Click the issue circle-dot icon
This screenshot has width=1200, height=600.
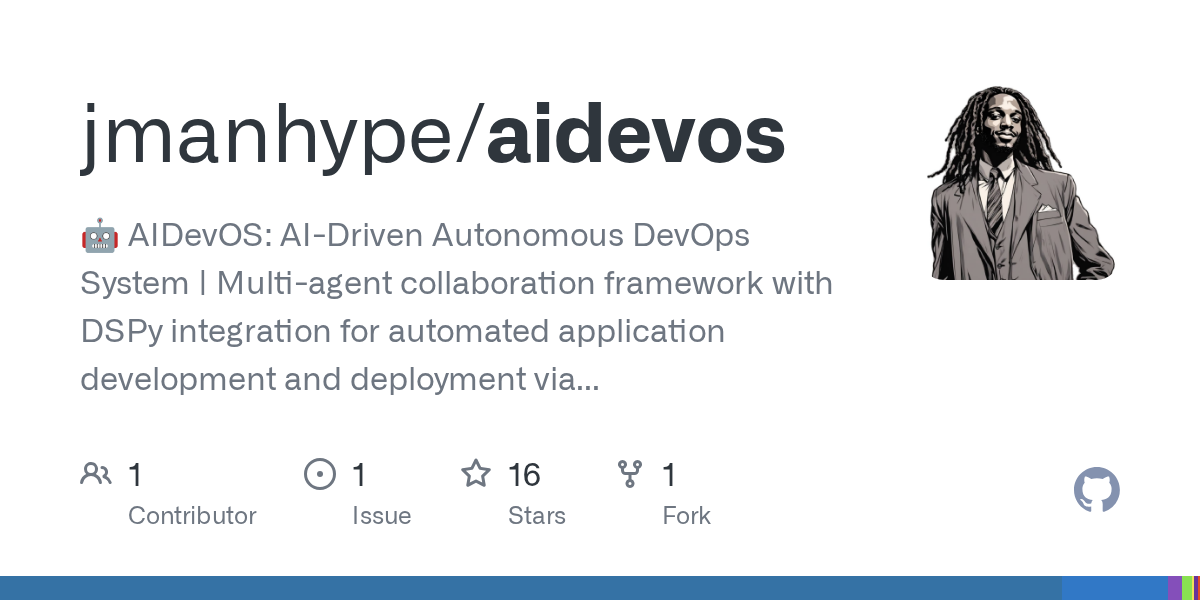coord(320,474)
